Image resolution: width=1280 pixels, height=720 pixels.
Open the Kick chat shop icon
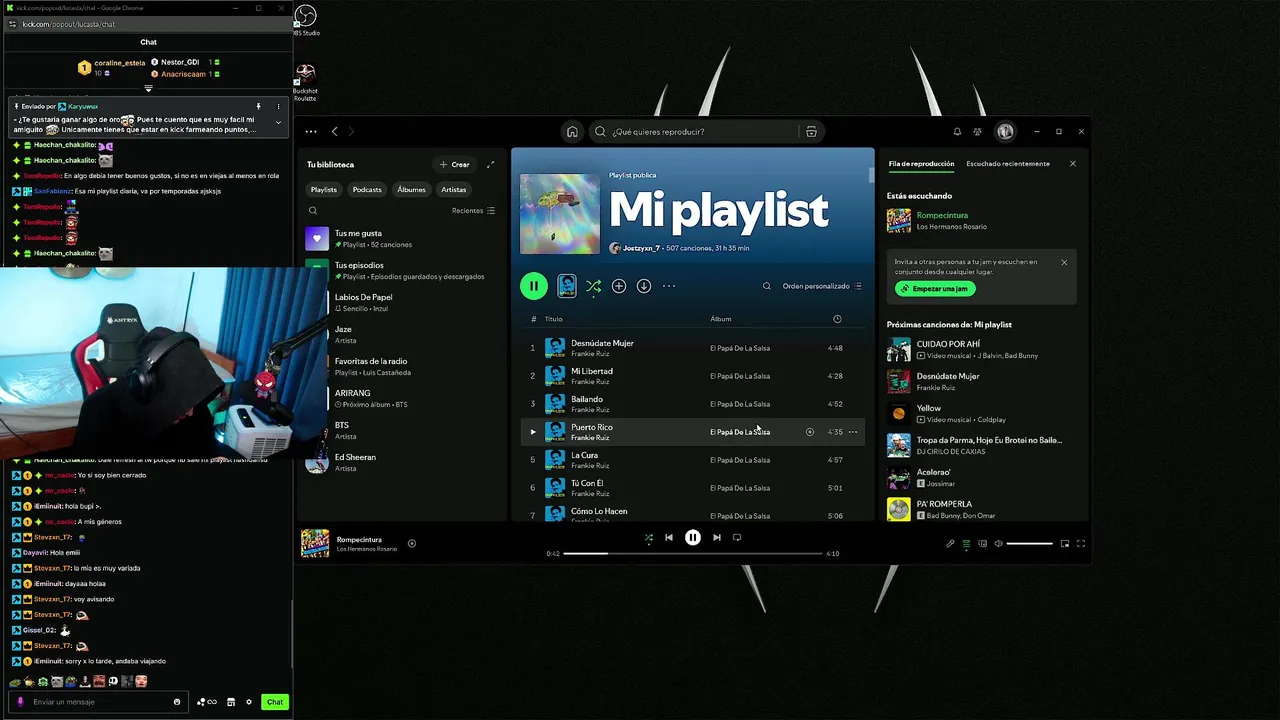[231, 702]
